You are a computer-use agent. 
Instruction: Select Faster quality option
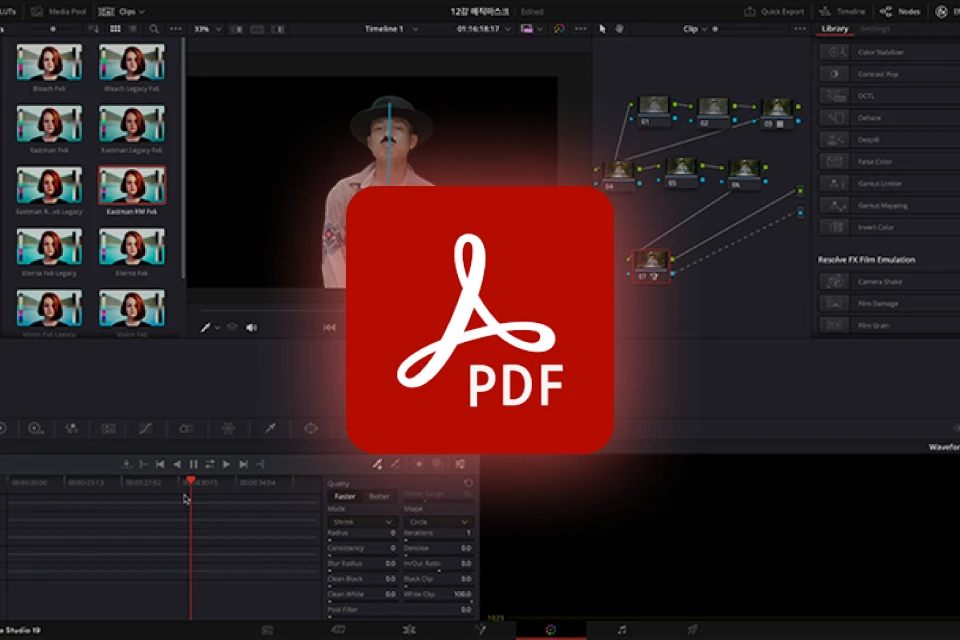pos(345,496)
